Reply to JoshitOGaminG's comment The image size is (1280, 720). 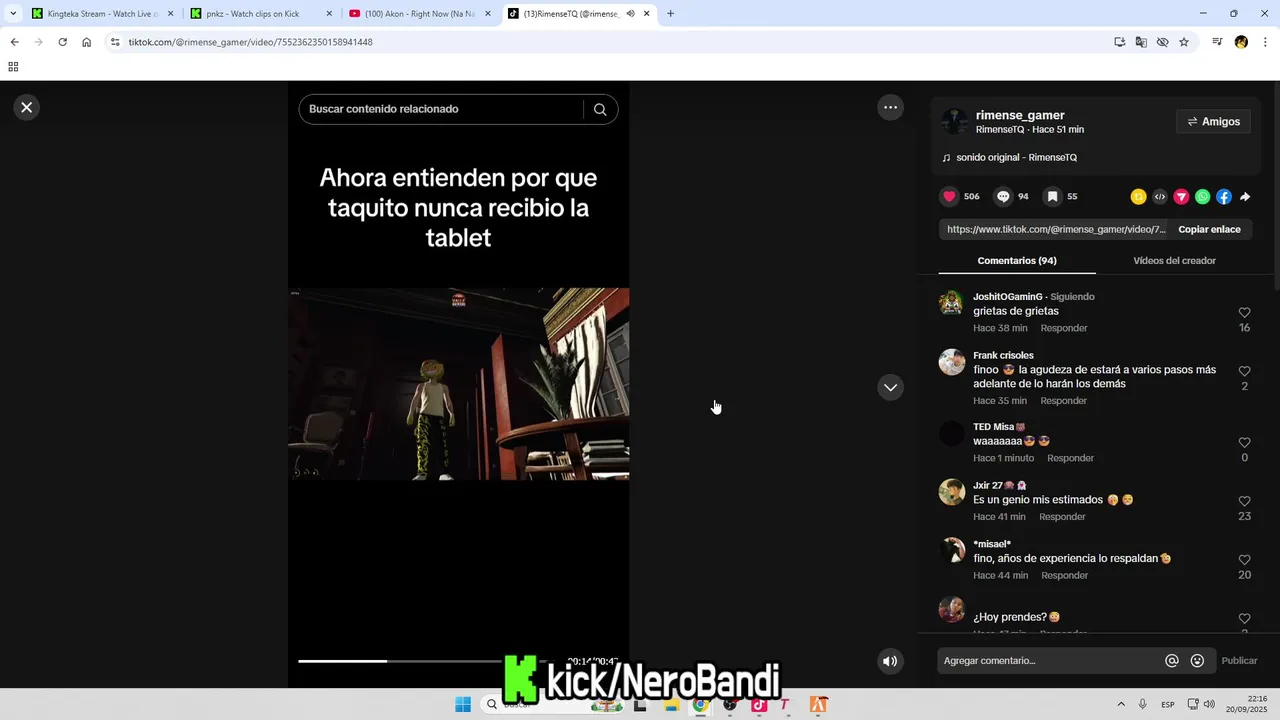click(1063, 328)
